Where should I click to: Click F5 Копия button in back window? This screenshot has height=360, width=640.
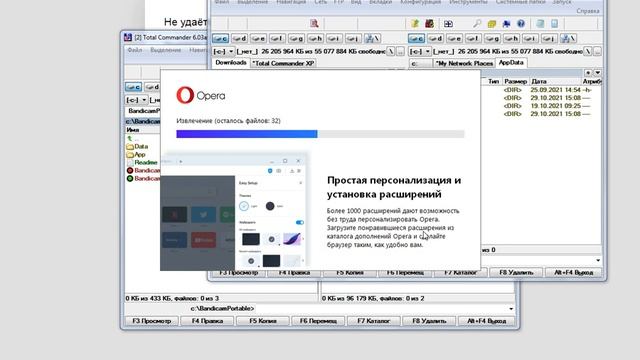[262, 321]
